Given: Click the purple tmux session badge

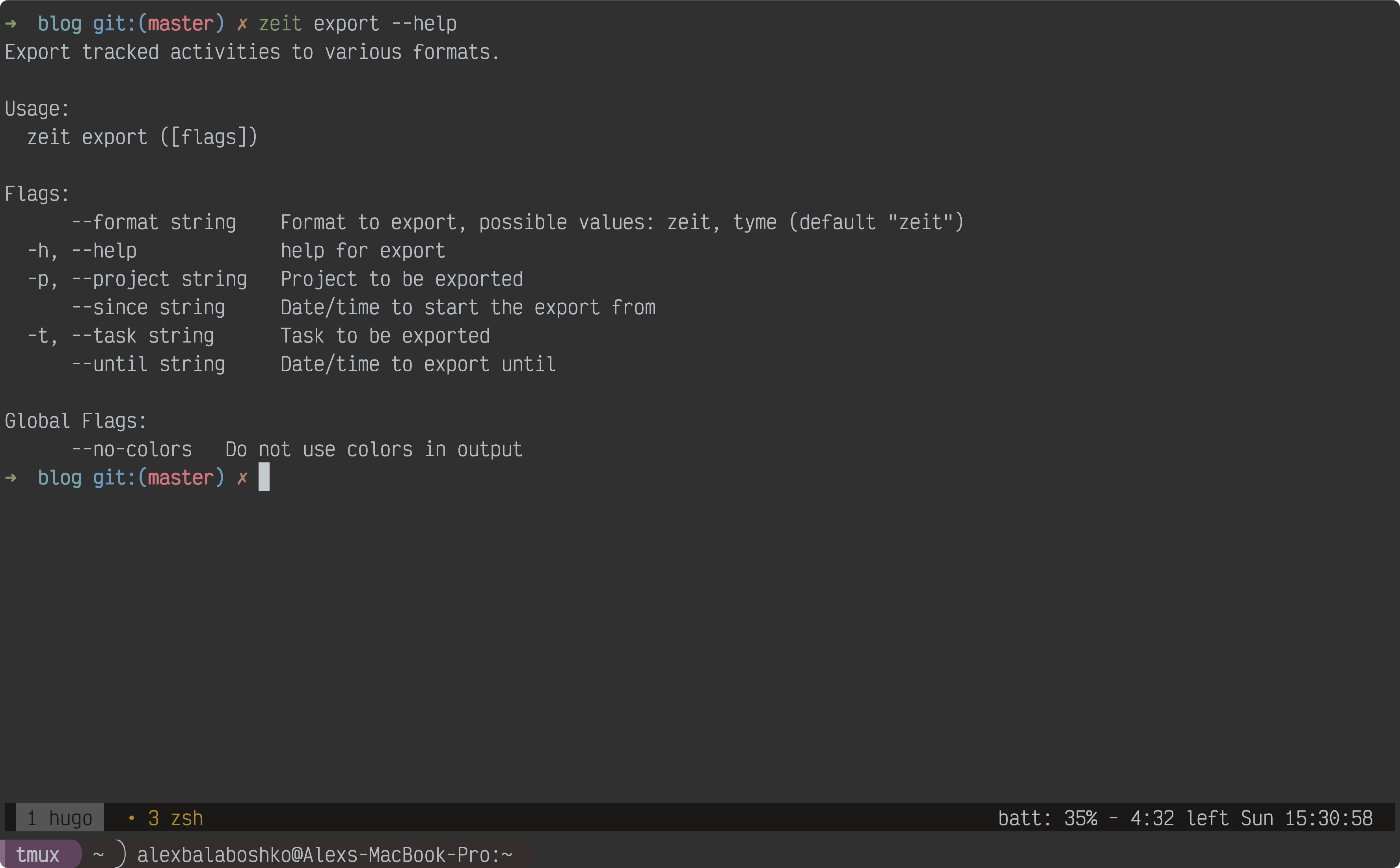Looking at the screenshot, I should coord(38,854).
